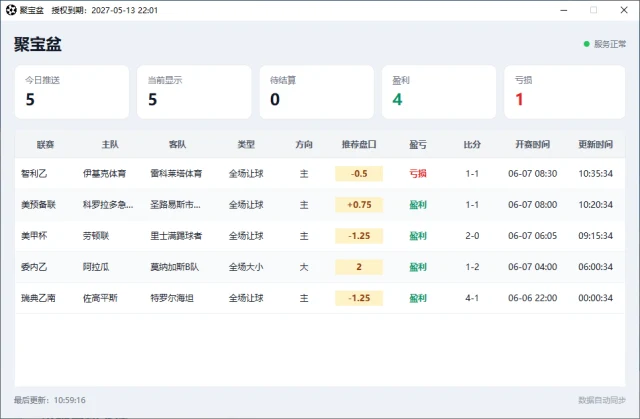Click the +0.75 handicap badge
This screenshot has height=419, width=640.
click(x=359, y=205)
